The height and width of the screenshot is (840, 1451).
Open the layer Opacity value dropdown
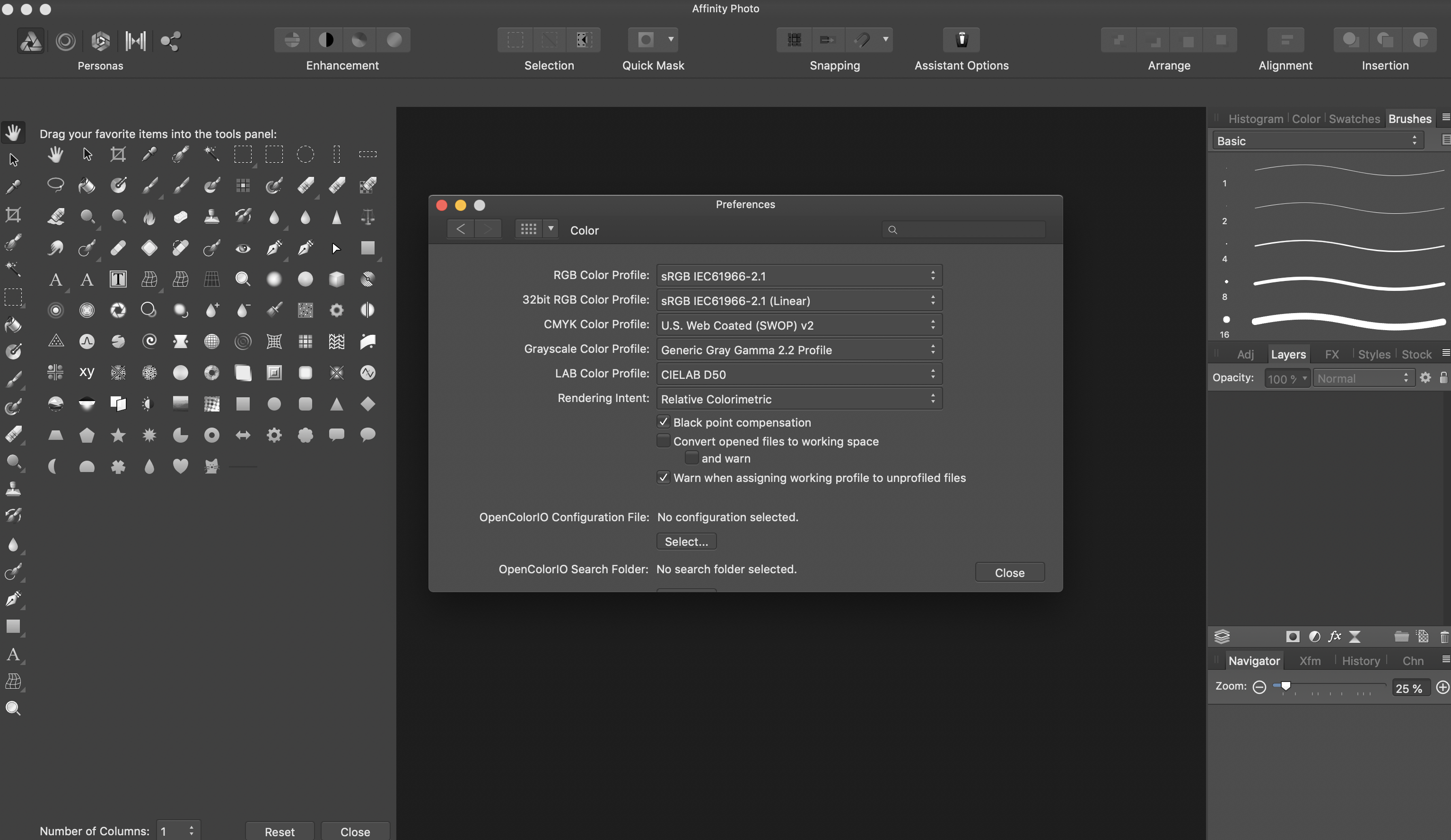pos(1304,378)
